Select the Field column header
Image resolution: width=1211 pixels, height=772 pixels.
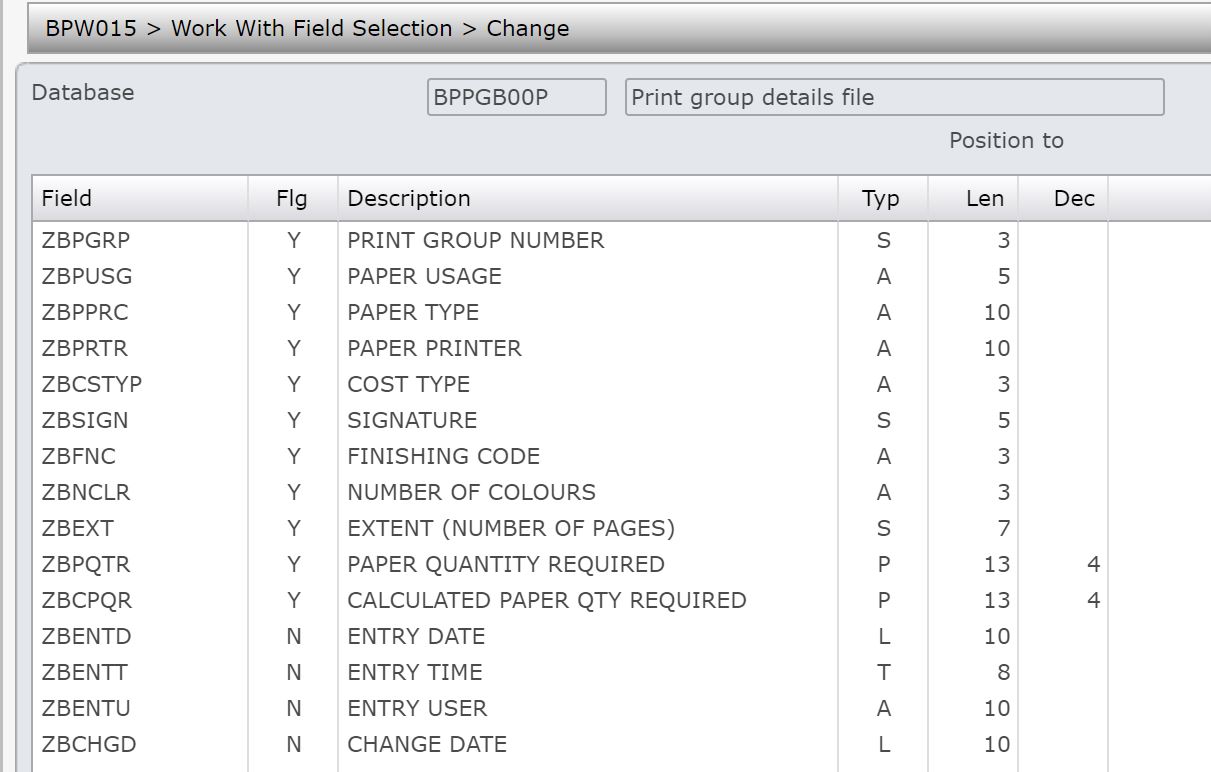[140, 198]
